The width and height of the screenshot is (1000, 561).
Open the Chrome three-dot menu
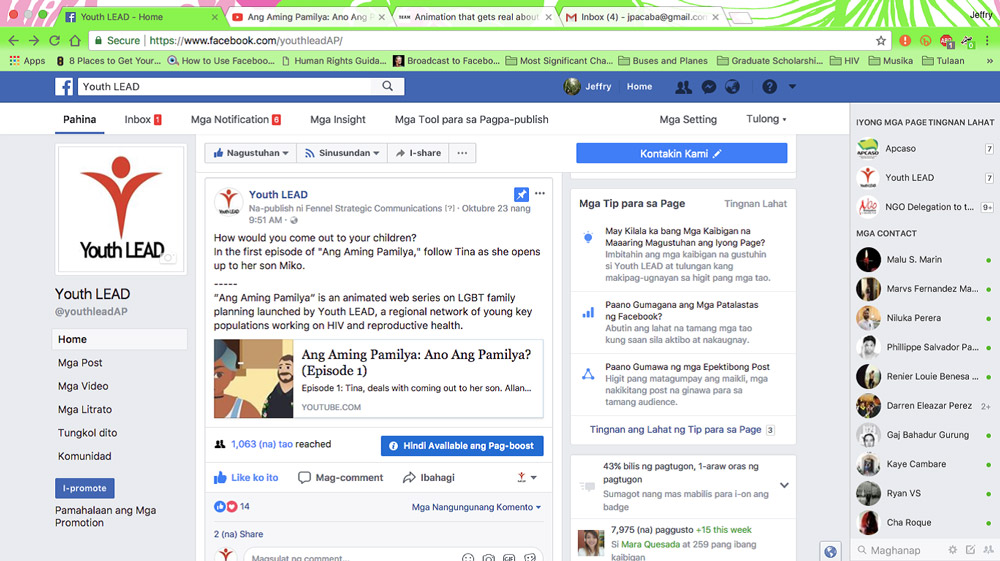(x=987, y=41)
